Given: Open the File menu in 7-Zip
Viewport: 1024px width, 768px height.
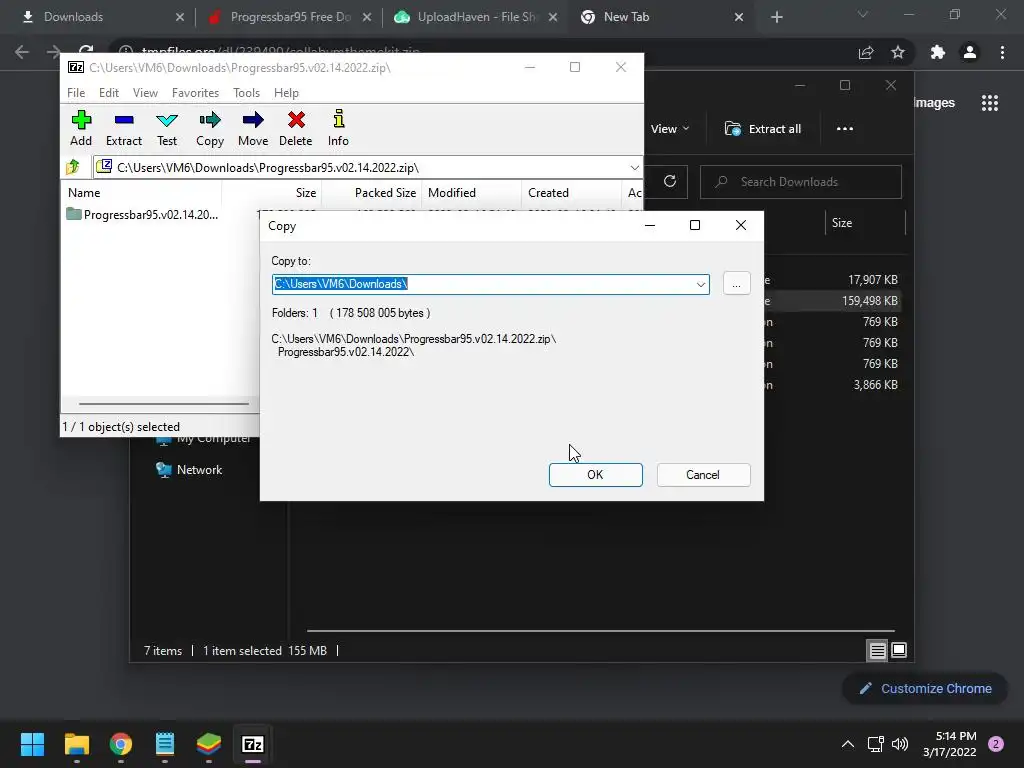Looking at the screenshot, I should pos(76,93).
